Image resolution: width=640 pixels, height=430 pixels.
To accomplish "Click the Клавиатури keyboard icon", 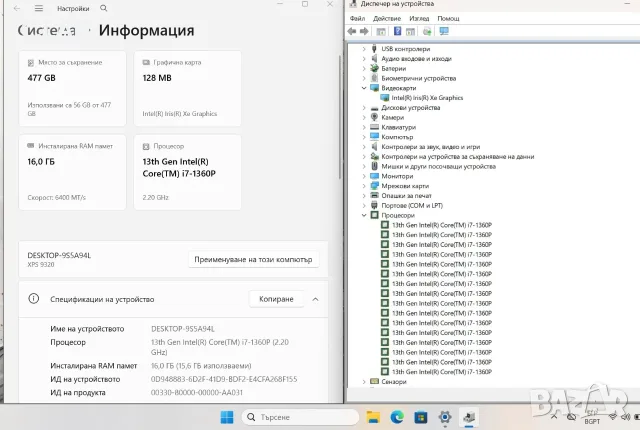I will tap(374, 127).
